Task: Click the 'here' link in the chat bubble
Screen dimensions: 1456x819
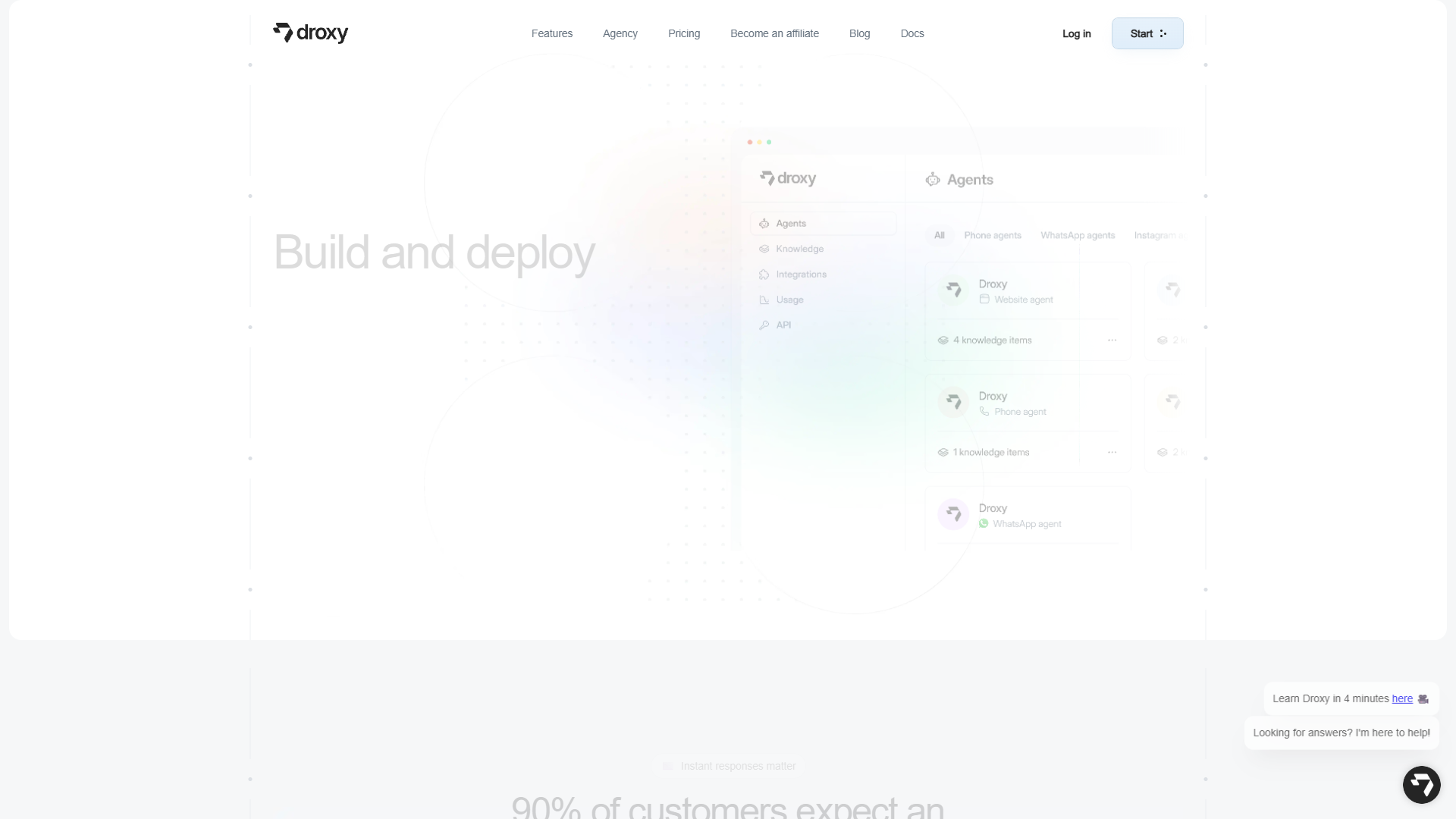Action: (x=1402, y=698)
